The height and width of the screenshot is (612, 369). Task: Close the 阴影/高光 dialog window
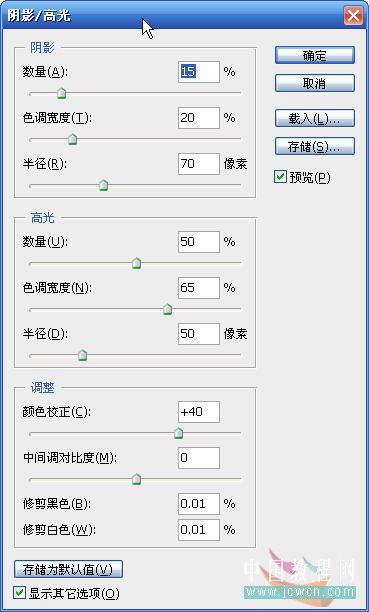tap(353, 16)
